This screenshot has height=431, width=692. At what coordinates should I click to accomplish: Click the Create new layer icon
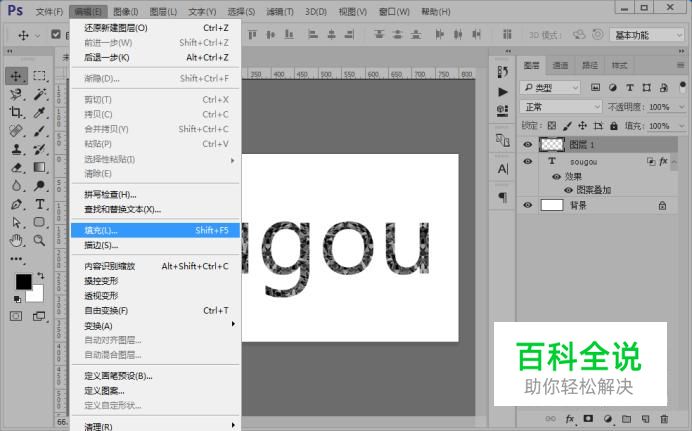pos(645,419)
